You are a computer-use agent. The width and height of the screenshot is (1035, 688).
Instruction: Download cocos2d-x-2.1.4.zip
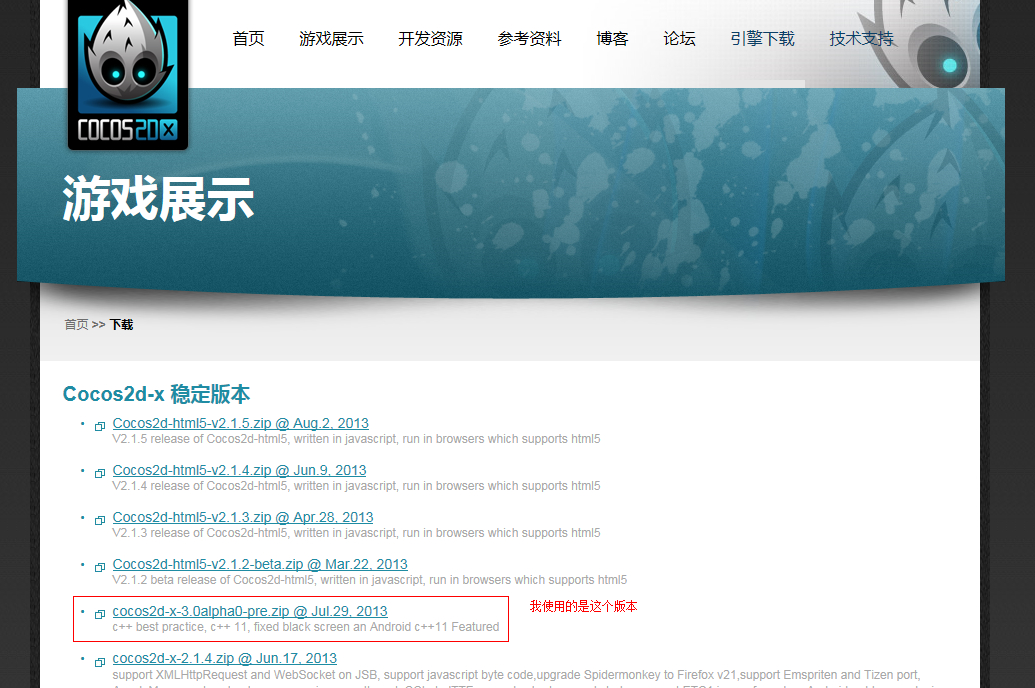point(224,658)
